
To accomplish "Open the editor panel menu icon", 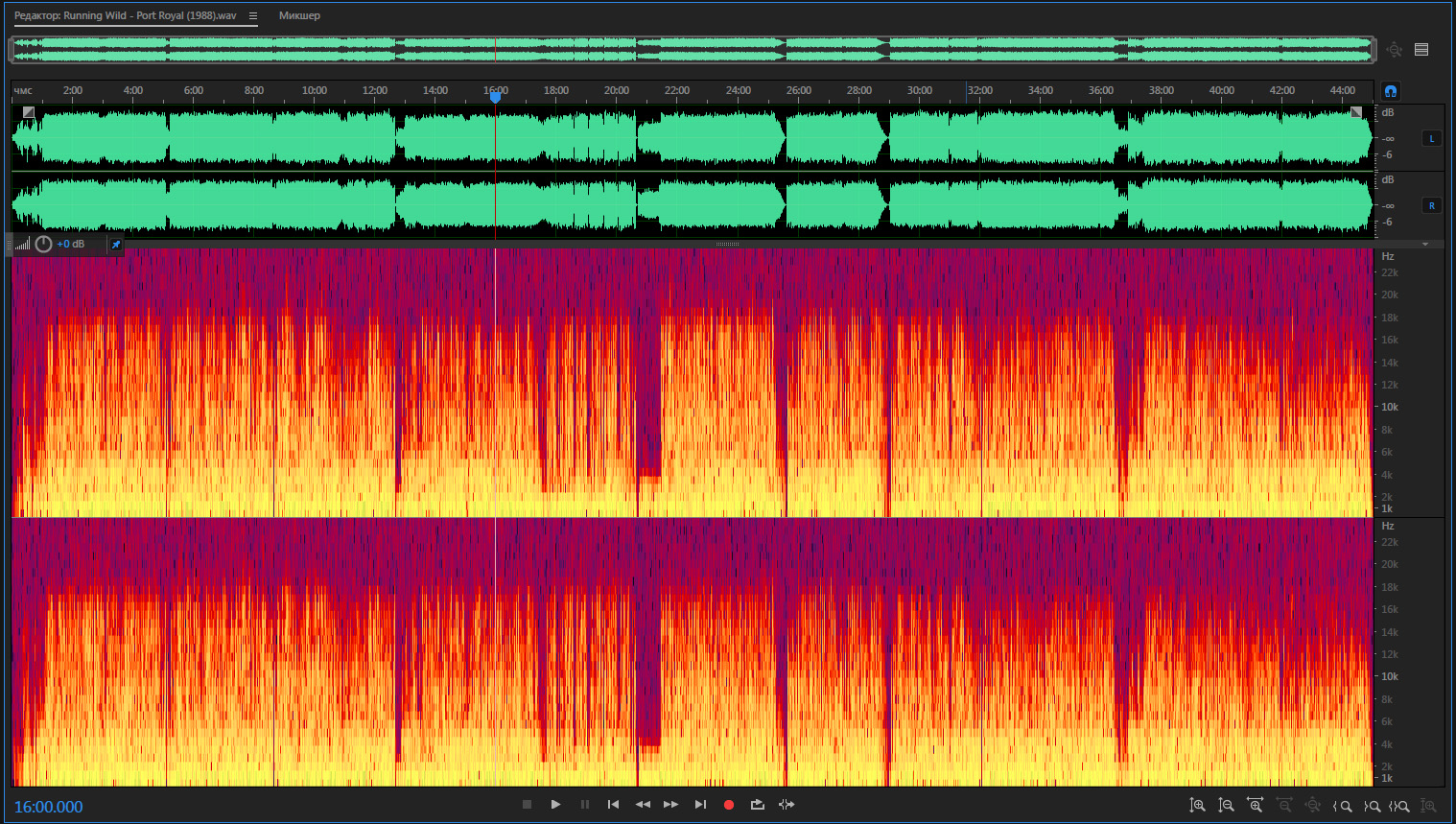I will click(x=253, y=15).
